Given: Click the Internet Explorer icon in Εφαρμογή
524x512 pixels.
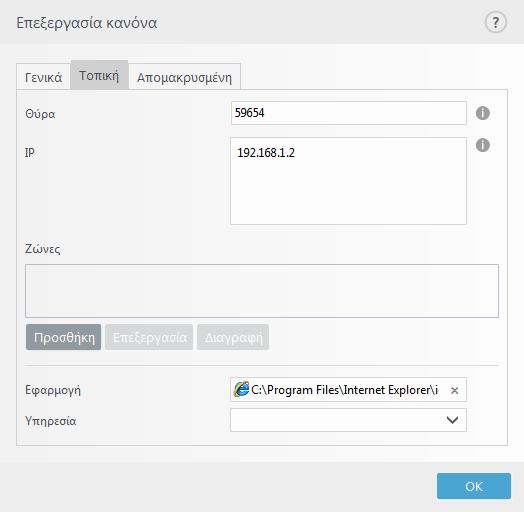Looking at the screenshot, I should 241,389.
